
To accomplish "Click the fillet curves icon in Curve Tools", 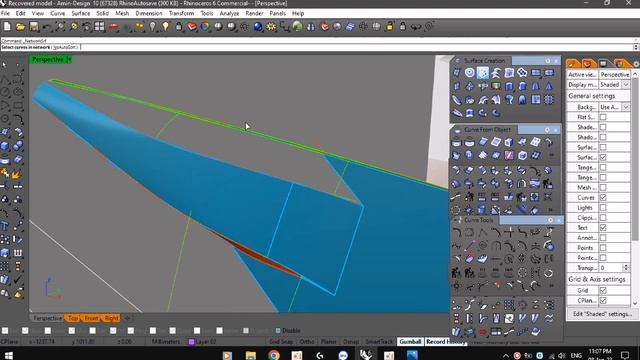I will [457, 233].
